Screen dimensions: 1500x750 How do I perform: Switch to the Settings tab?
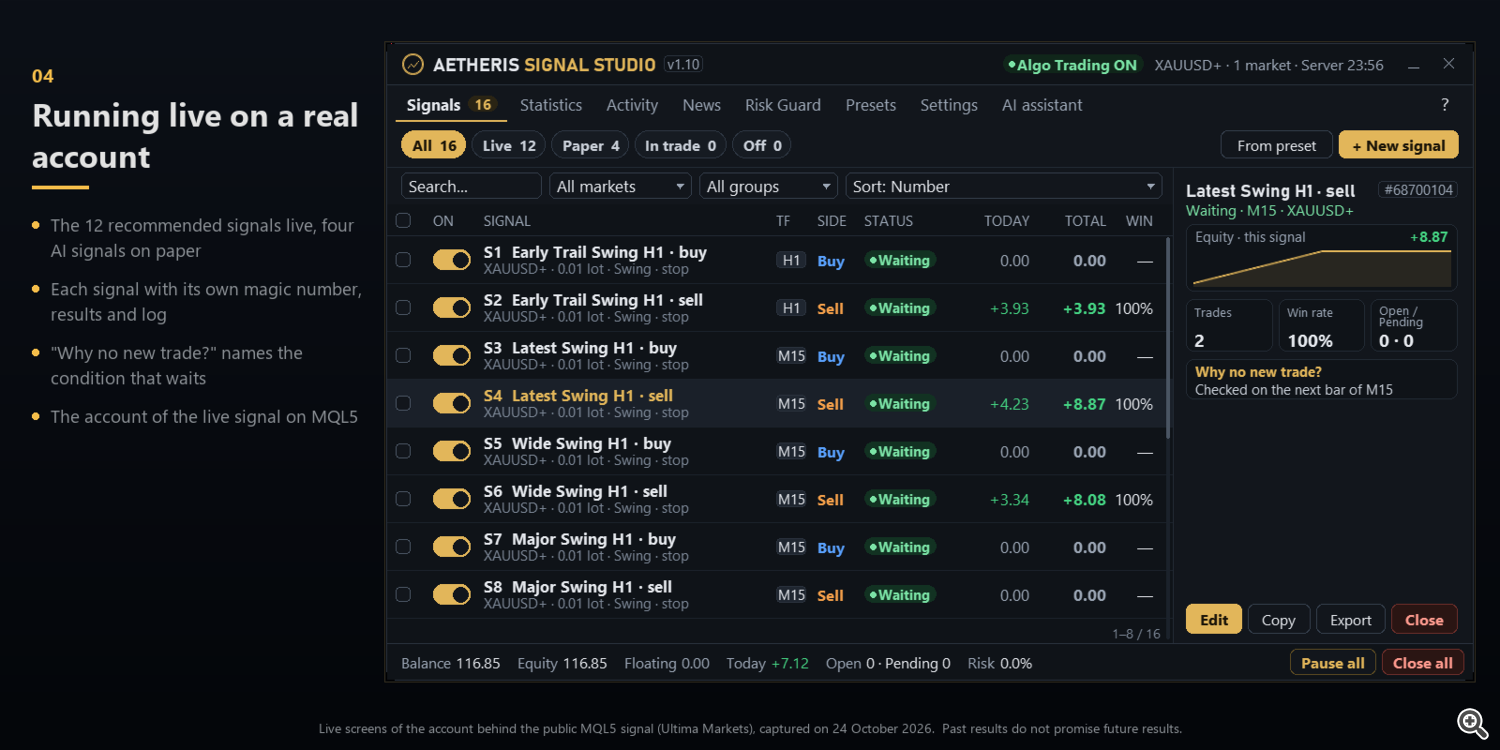[949, 105]
